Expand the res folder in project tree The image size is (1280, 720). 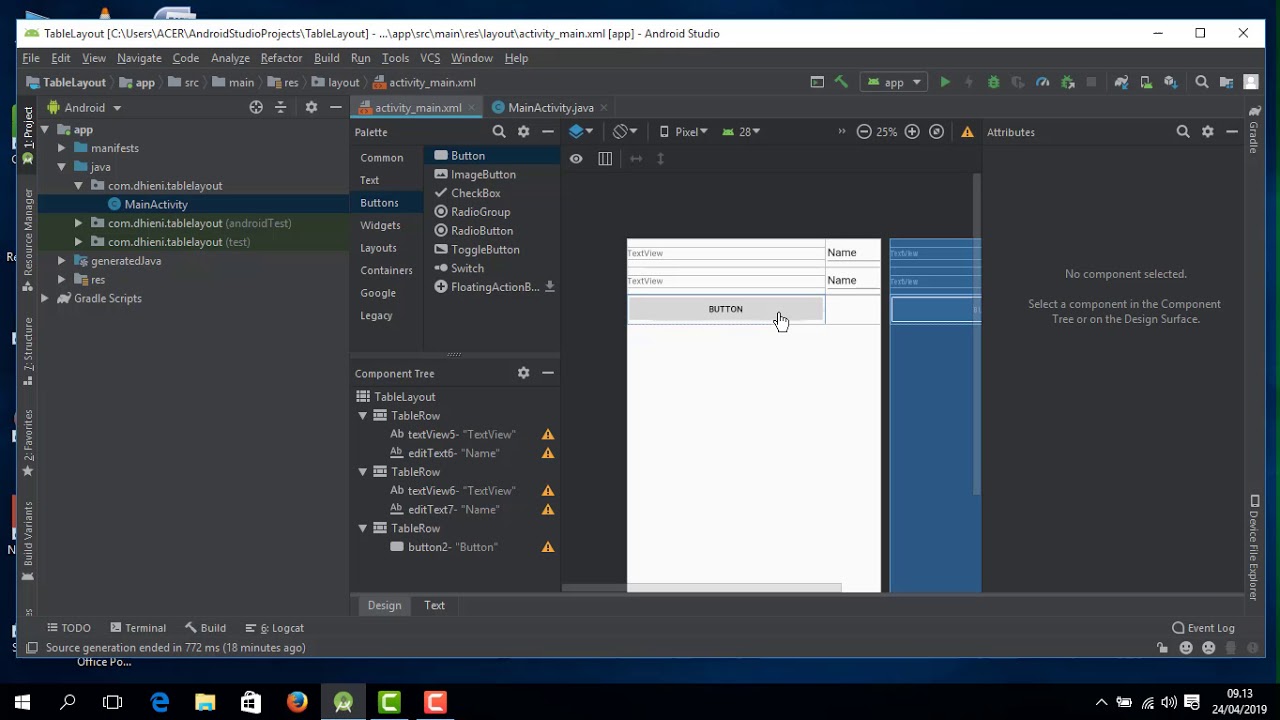[61, 280]
